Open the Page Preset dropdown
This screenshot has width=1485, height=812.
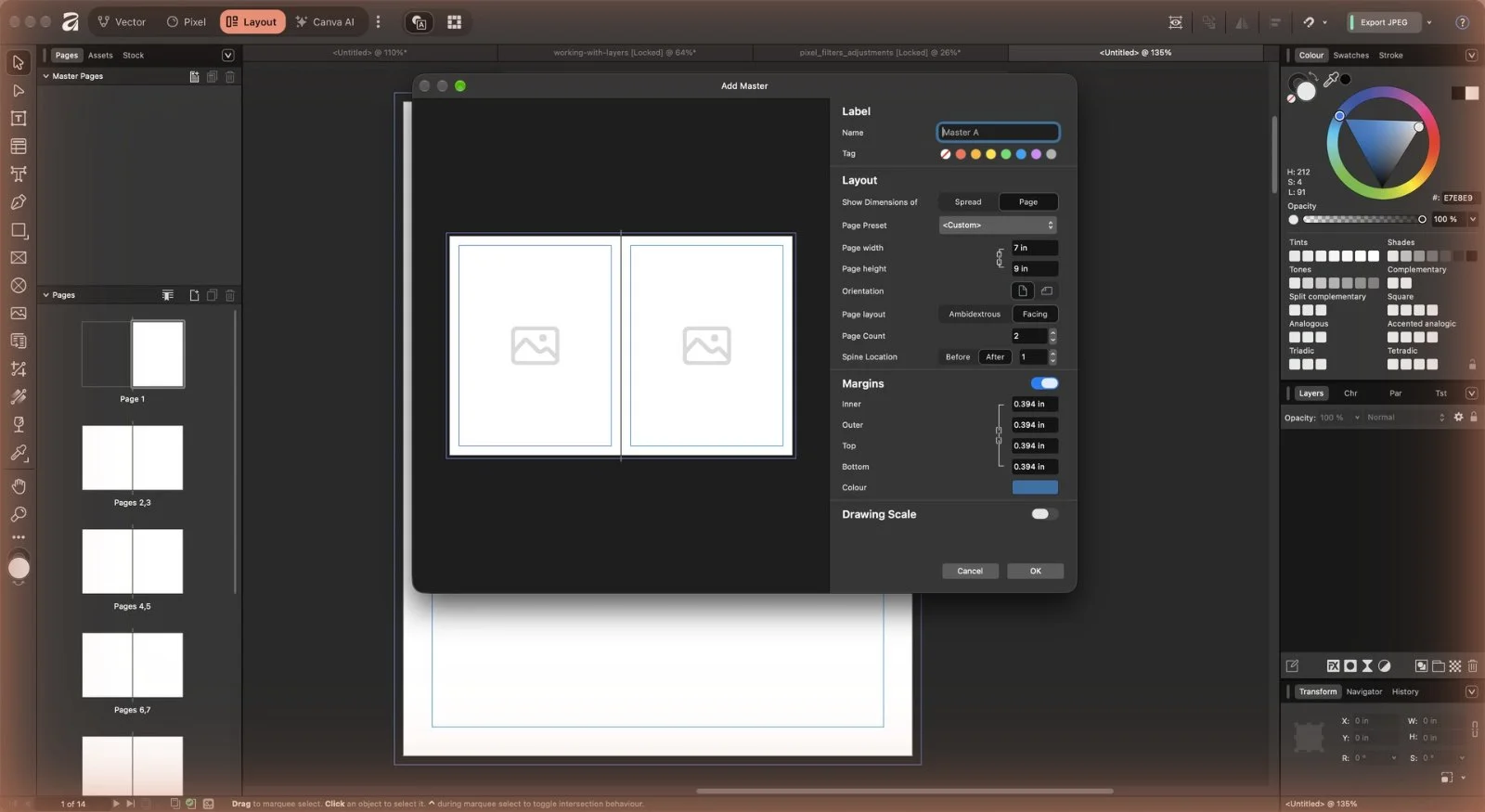(x=998, y=225)
